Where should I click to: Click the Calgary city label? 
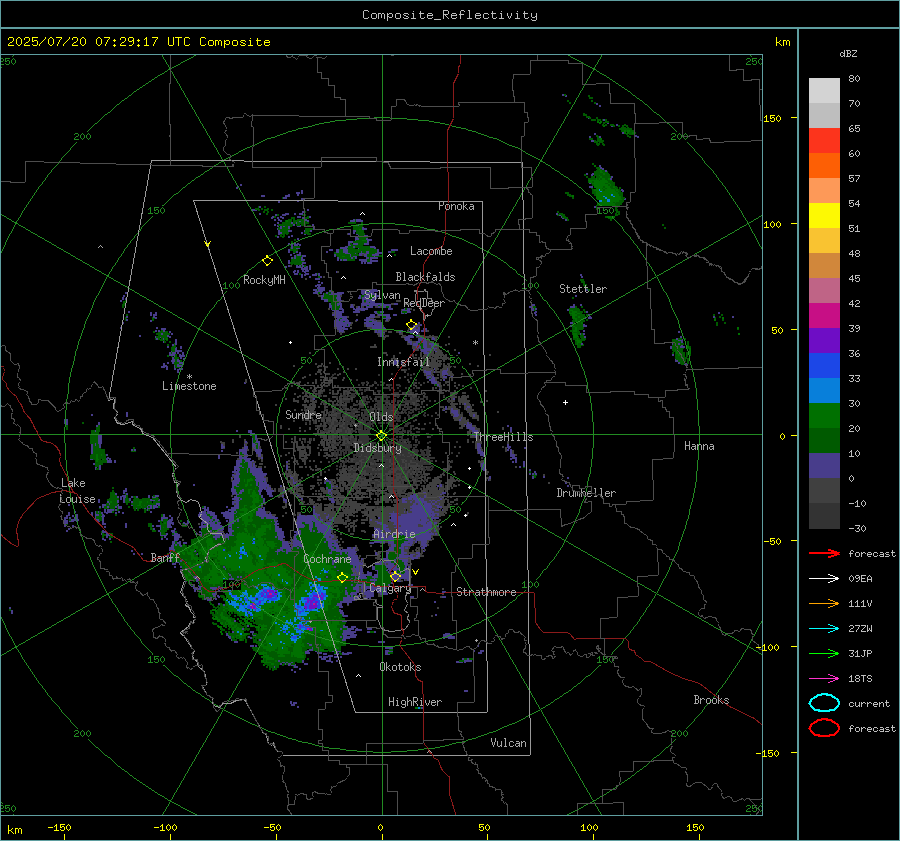tap(390, 588)
